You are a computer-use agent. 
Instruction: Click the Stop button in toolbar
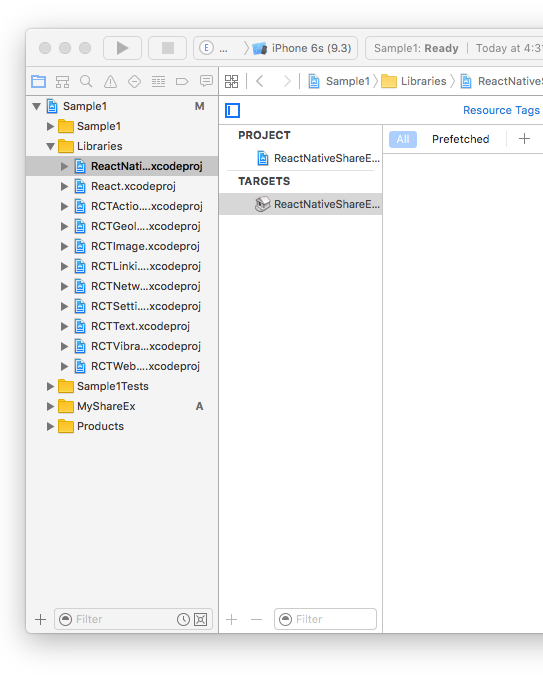pyautogui.click(x=168, y=48)
